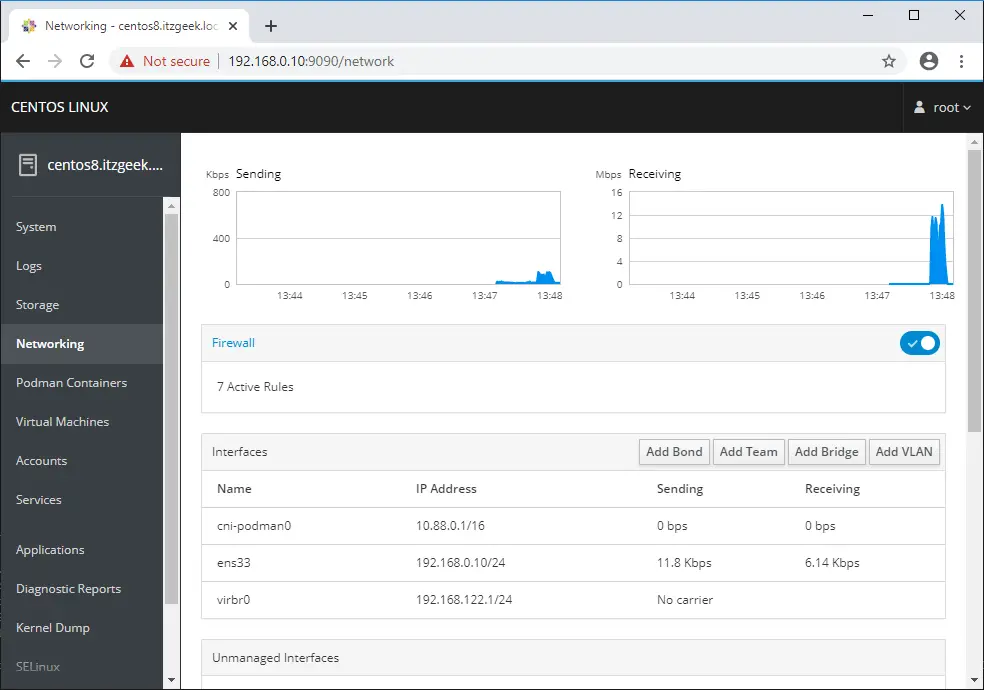Click IP address 192.168.0.10/24
Image resolution: width=984 pixels, height=690 pixels.
(x=461, y=563)
